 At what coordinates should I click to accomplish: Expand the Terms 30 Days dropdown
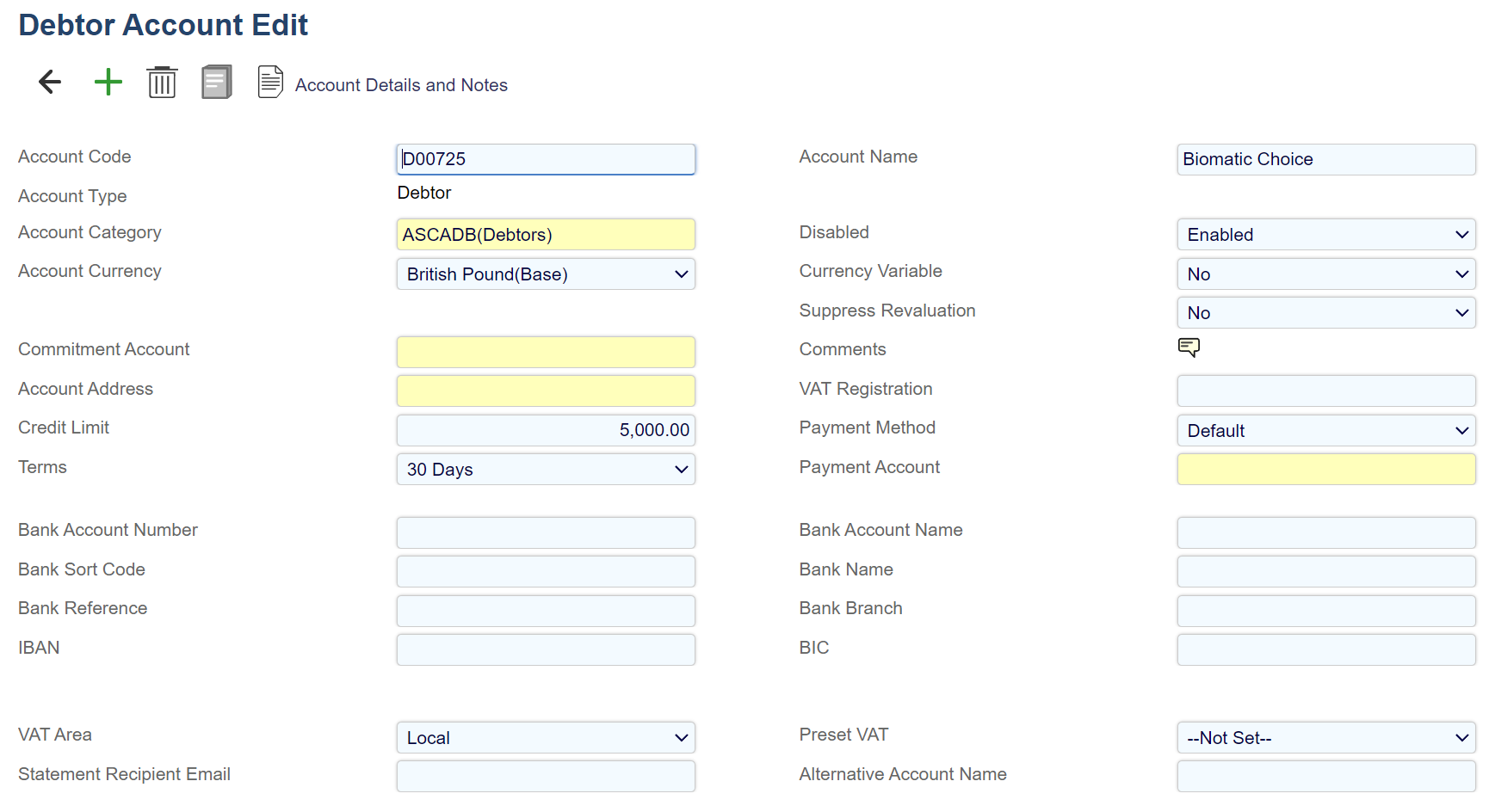[x=546, y=470]
